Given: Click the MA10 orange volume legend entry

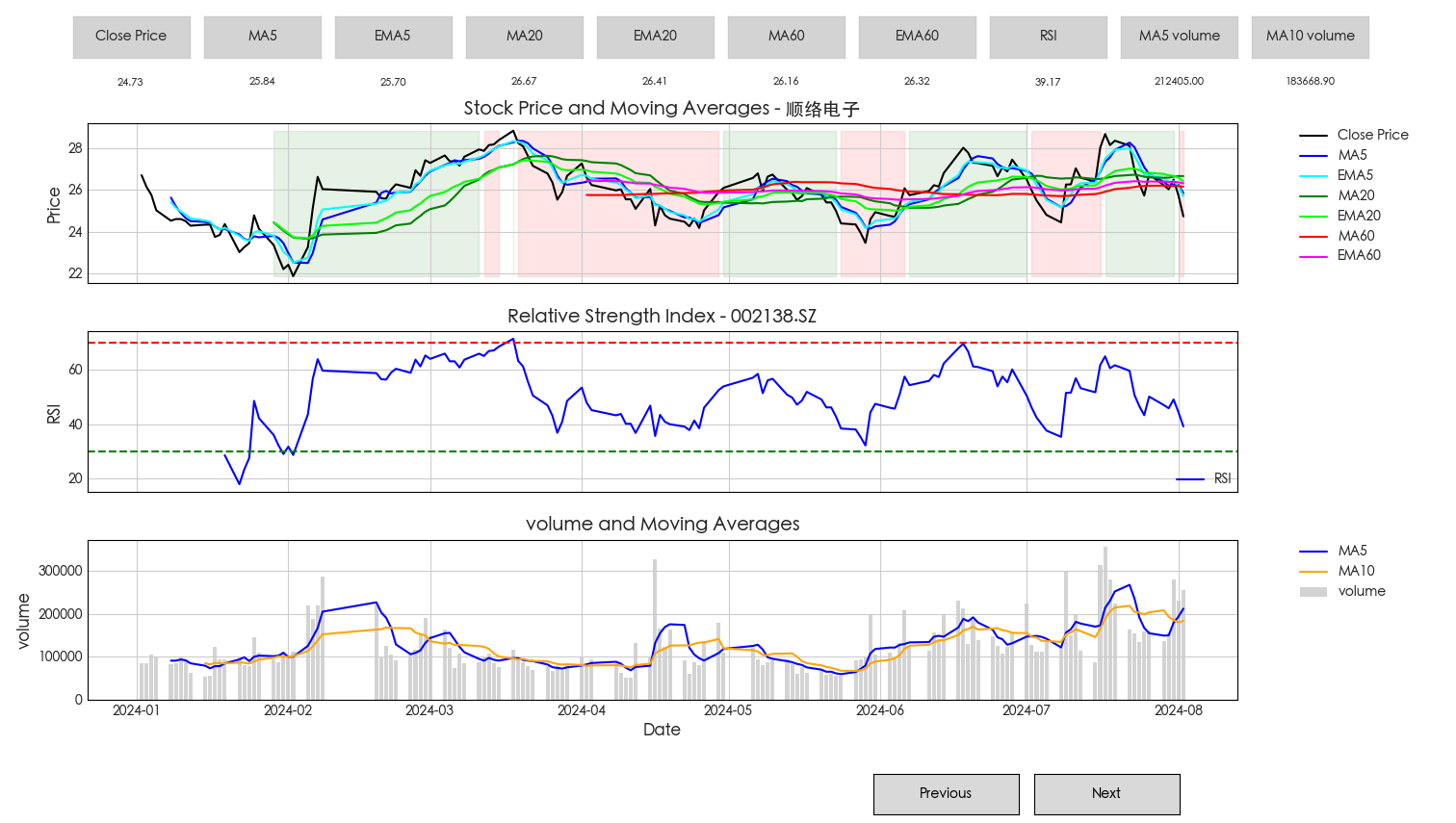Looking at the screenshot, I should pos(1355,571).
